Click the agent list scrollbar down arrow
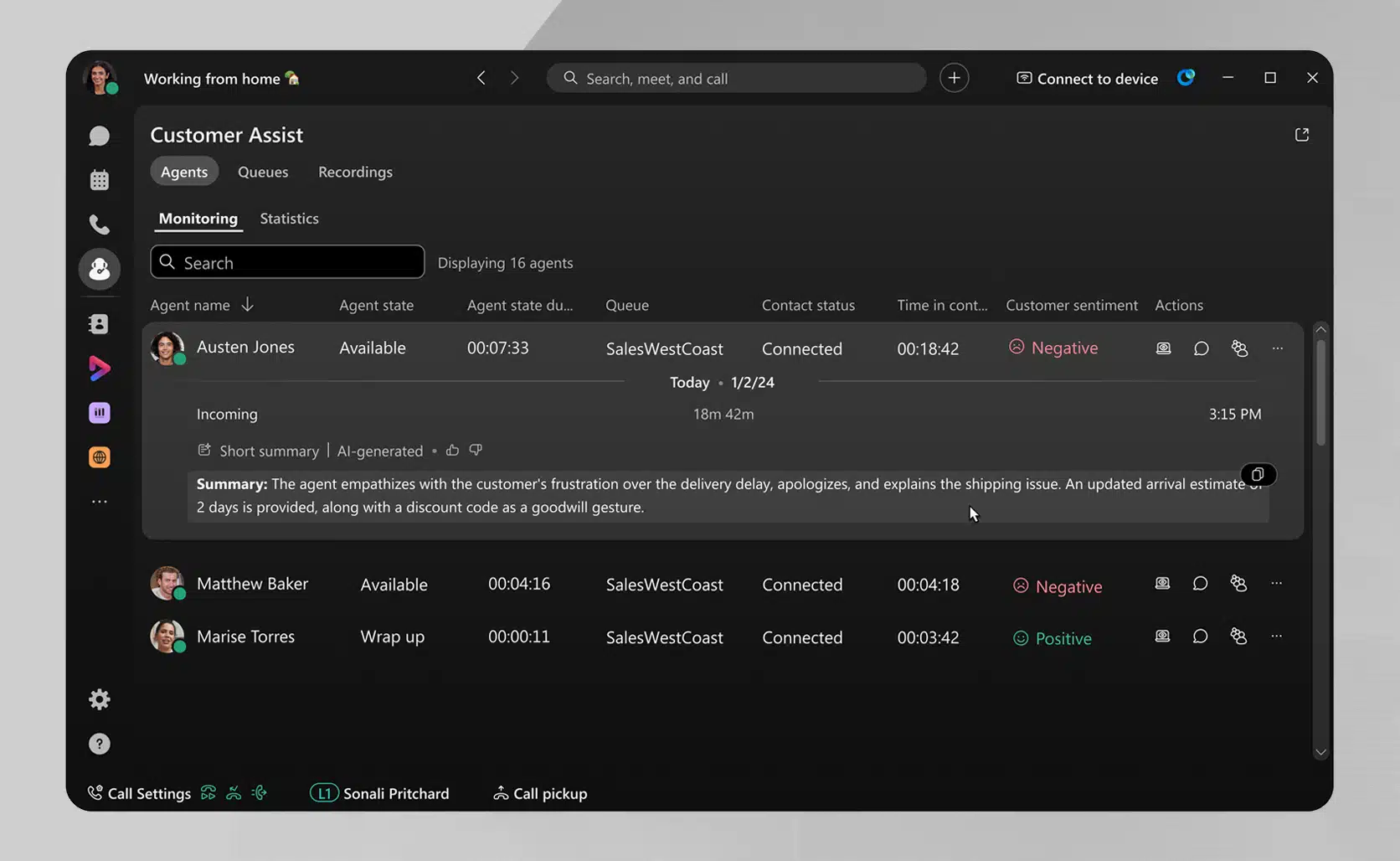The height and width of the screenshot is (861, 1400). coord(1320,752)
